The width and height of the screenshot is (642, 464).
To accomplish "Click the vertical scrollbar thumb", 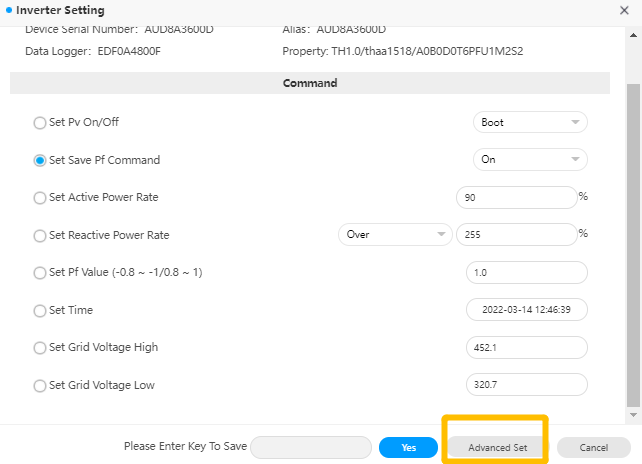I will coord(633,246).
